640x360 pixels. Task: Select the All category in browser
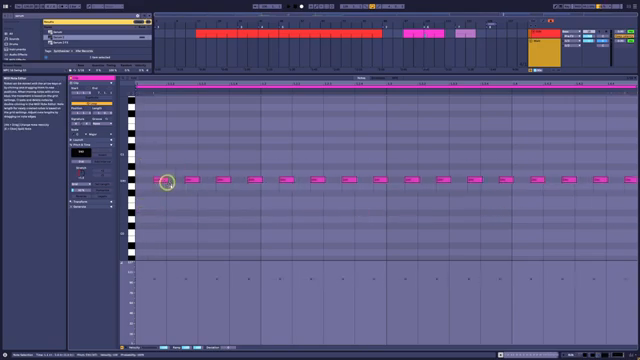[x=11, y=34]
